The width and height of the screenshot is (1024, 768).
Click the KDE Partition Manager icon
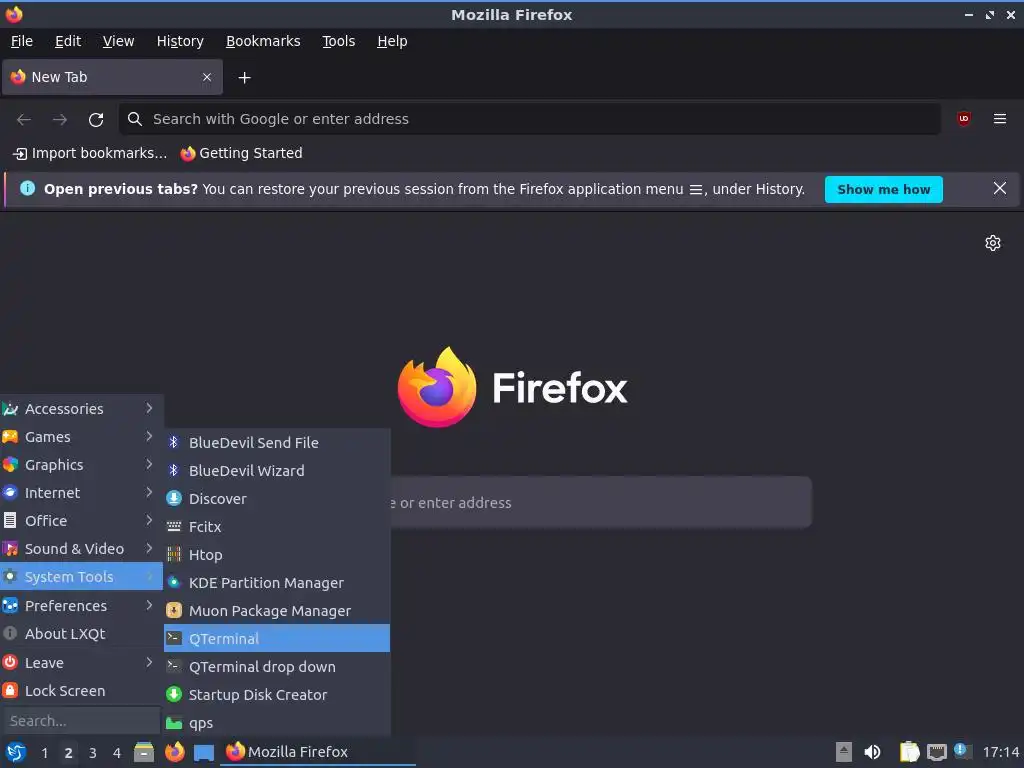[174, 583]
